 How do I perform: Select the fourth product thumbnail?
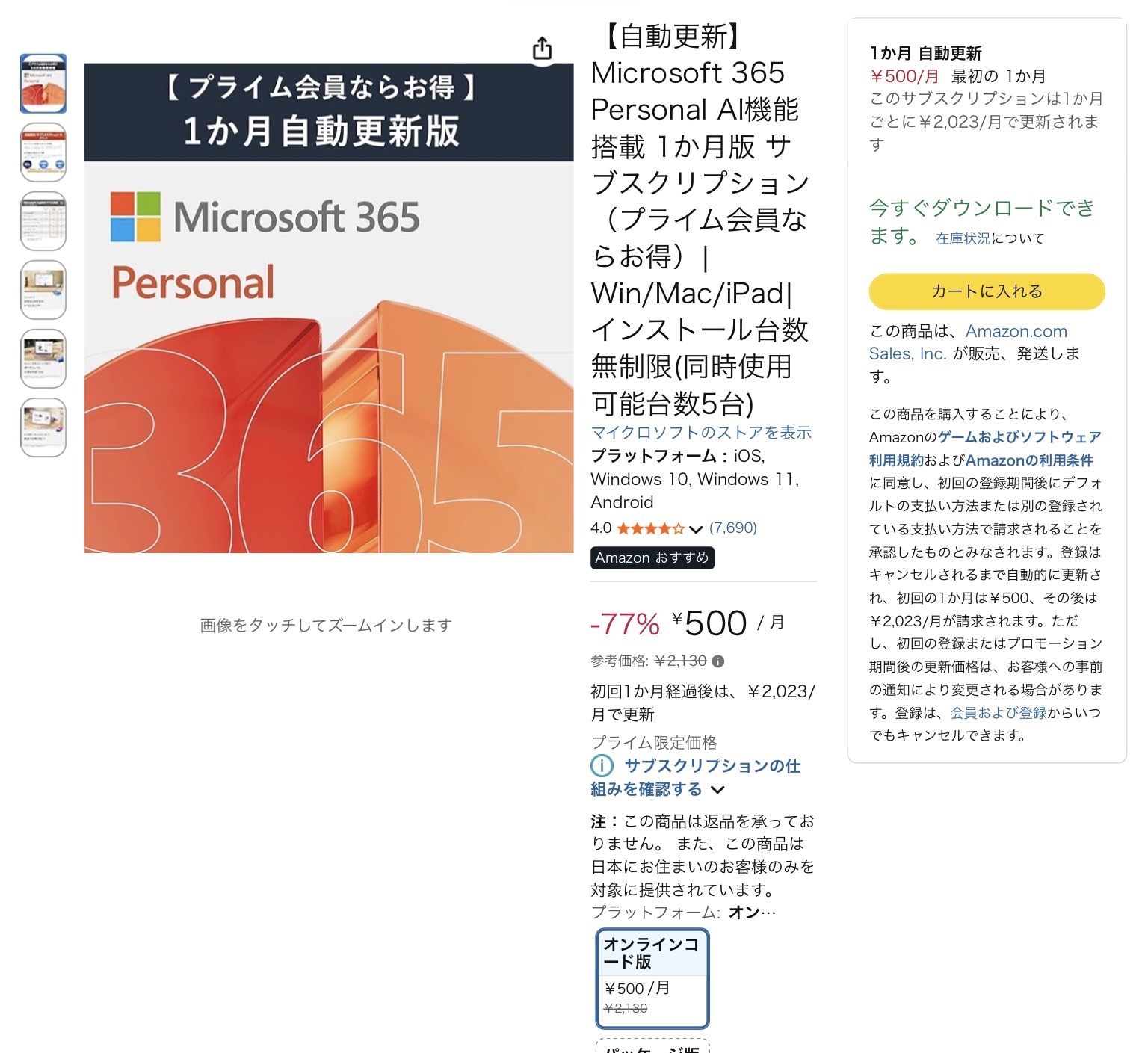tap(43, 290)
